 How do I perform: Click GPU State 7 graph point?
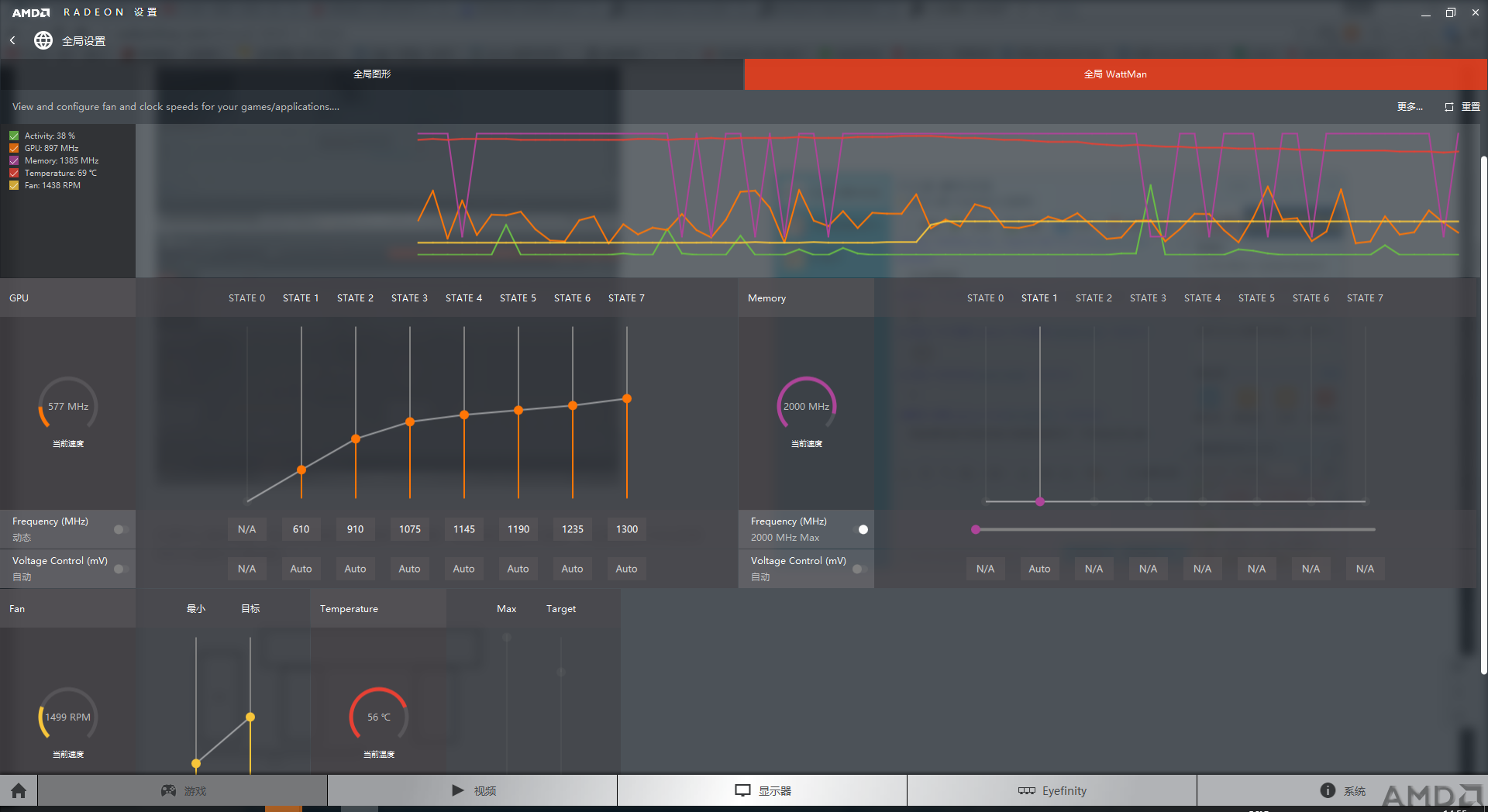pyautogui.click(x=627, y=398)
